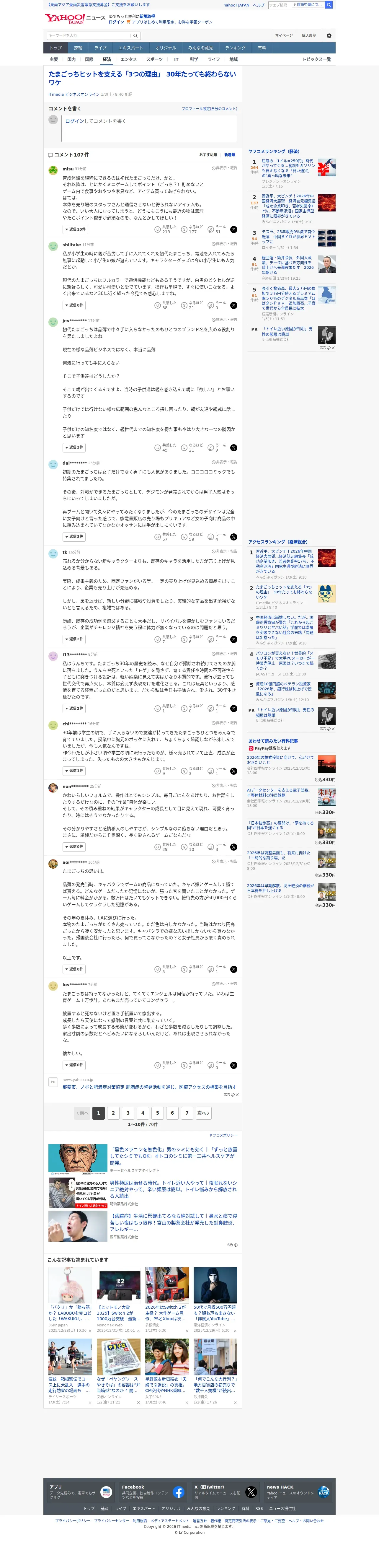Screen dimensions: 379x1568
Task: Open 購入履歴 purchase history
Action: click(x=309, y=36)
